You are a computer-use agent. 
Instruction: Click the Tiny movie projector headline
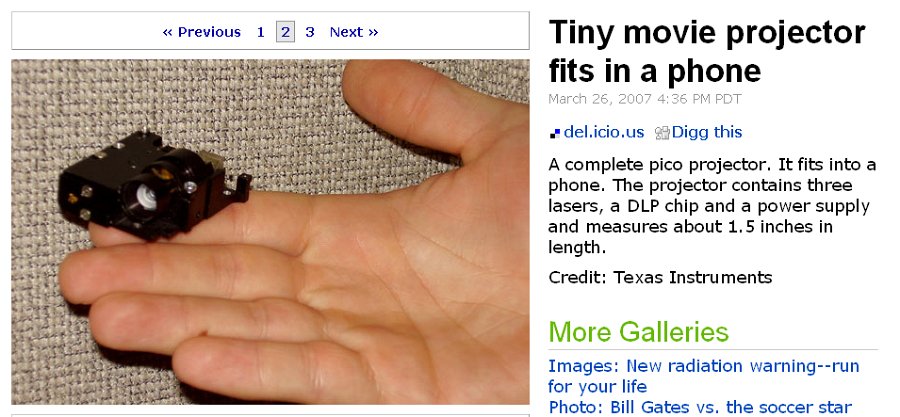[707, 52]
